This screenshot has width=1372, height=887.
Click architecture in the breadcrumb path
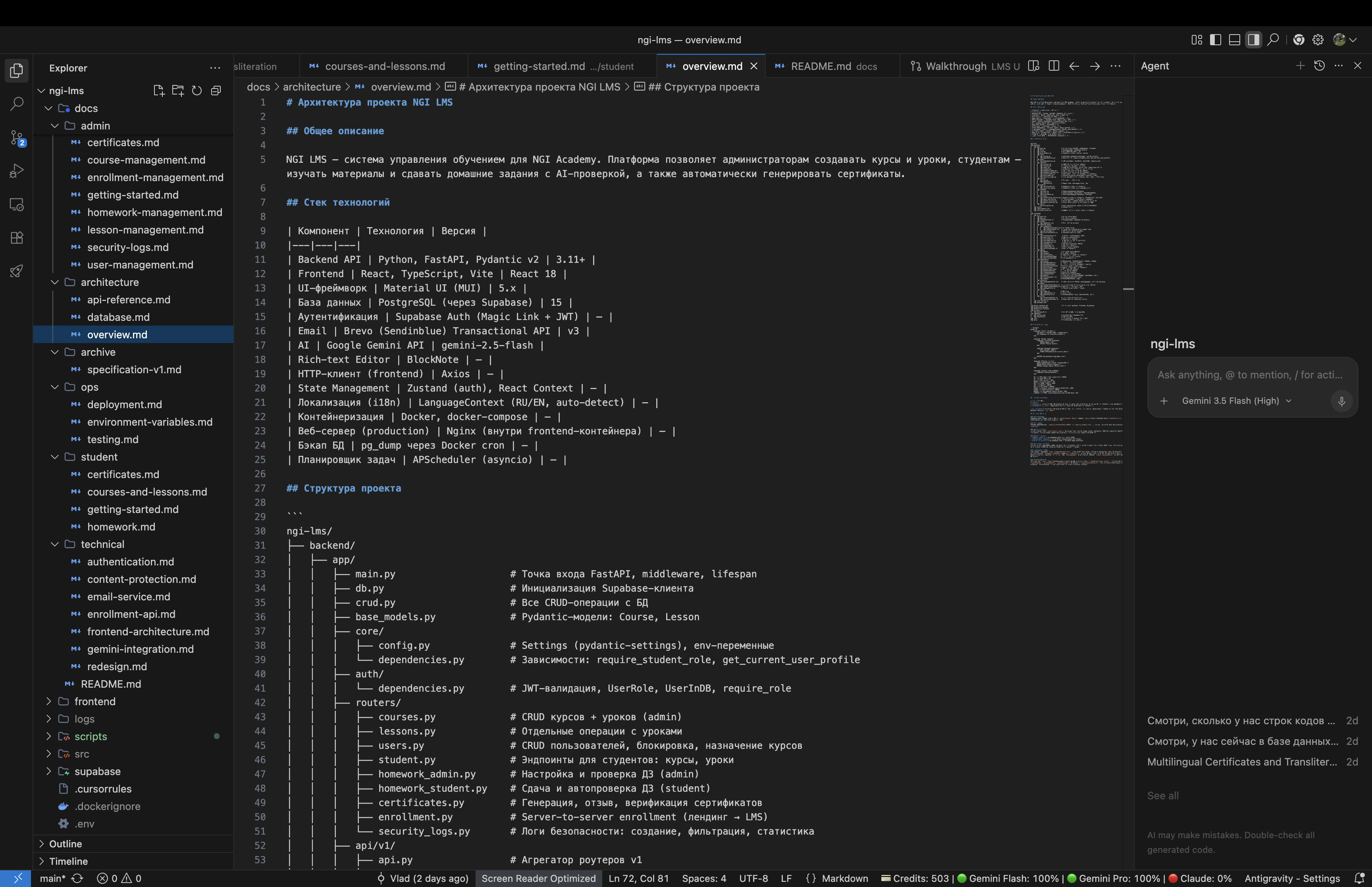(312, 87)
